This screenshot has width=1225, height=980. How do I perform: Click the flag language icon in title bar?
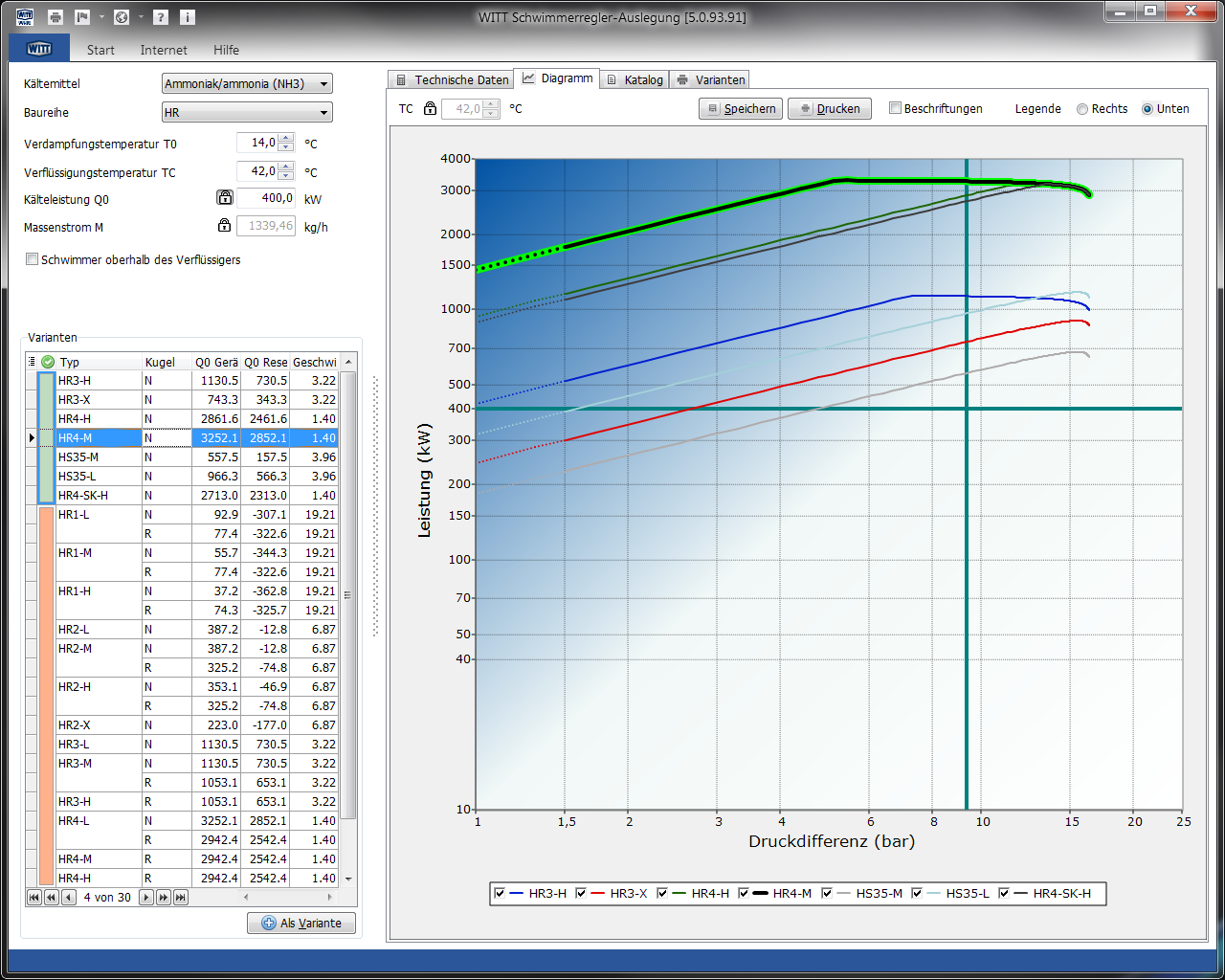[x=82, y=17]
